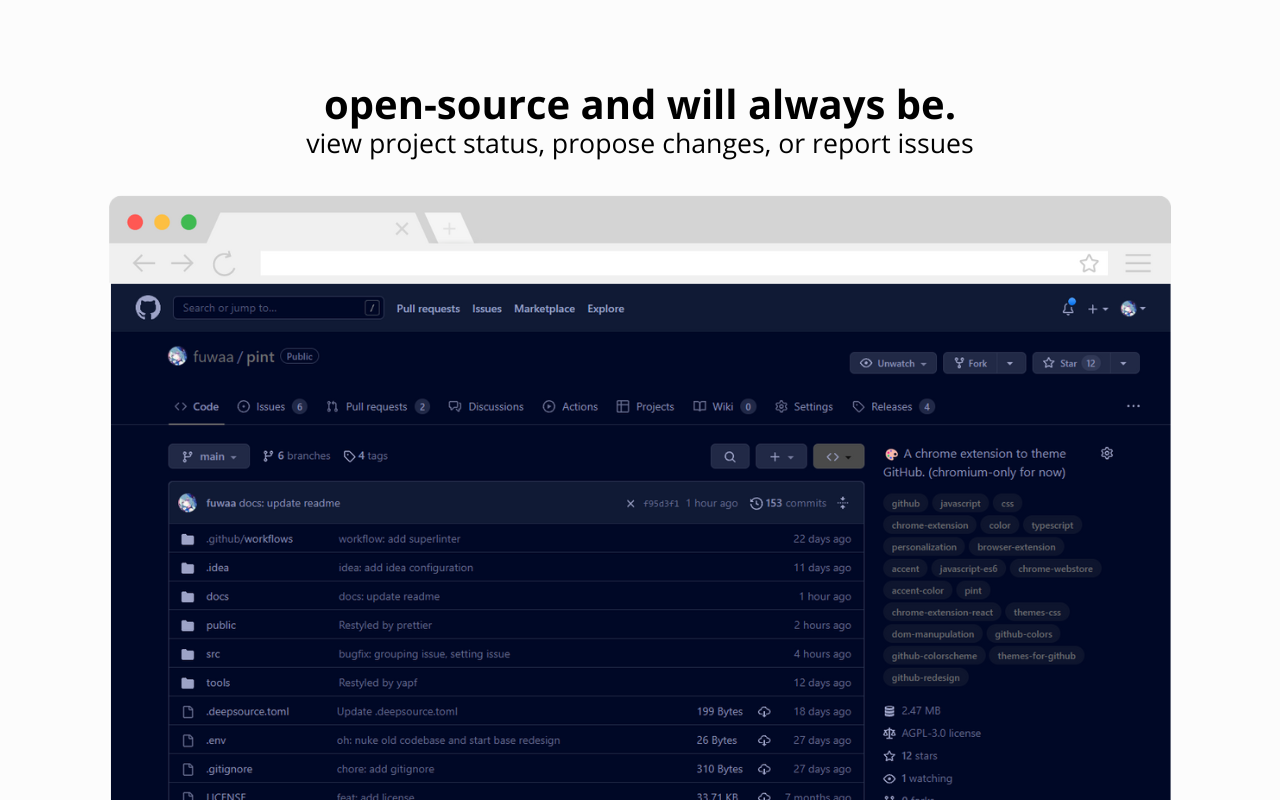Image resolution: width=1280 pixels, height=800 pixels.
Task: Open the public folder
Action: click(x=221, y=626)
